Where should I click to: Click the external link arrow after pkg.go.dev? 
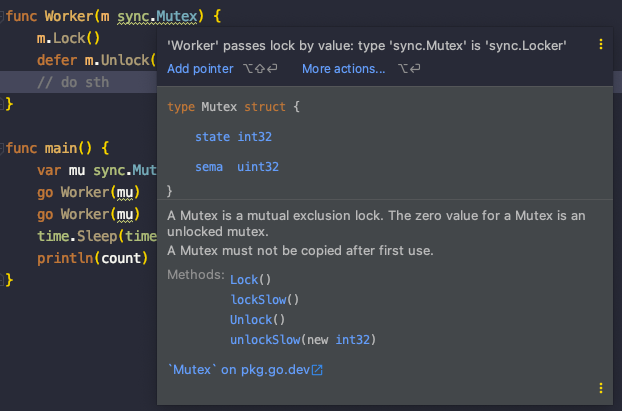[317, 370]
